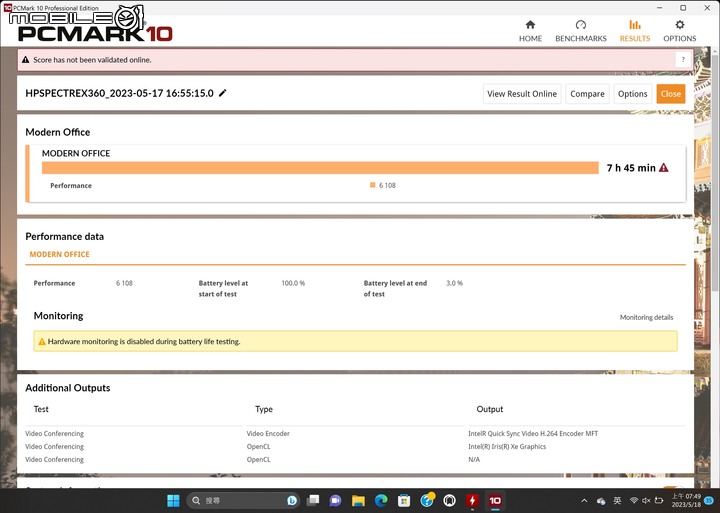The height and width of the screenshot is (513, 720).
Task: Click the 7 h 45 min result text
Action: 631,168
